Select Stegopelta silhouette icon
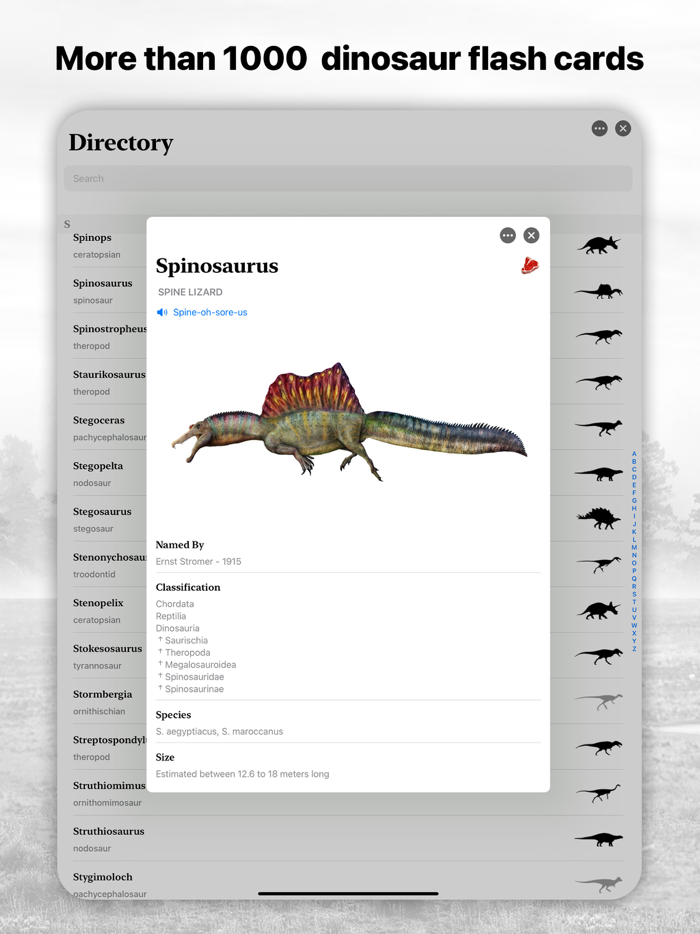This screenshot has height=934, width=700. 599,474
